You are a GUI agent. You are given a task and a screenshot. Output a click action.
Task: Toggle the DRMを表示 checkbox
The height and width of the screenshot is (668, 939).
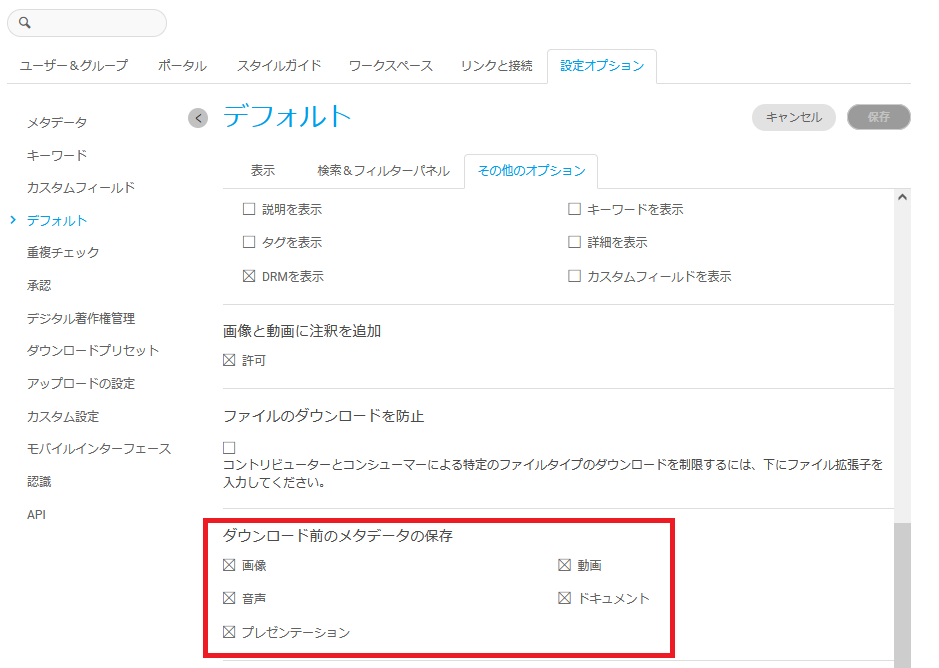tap(249, 276)
